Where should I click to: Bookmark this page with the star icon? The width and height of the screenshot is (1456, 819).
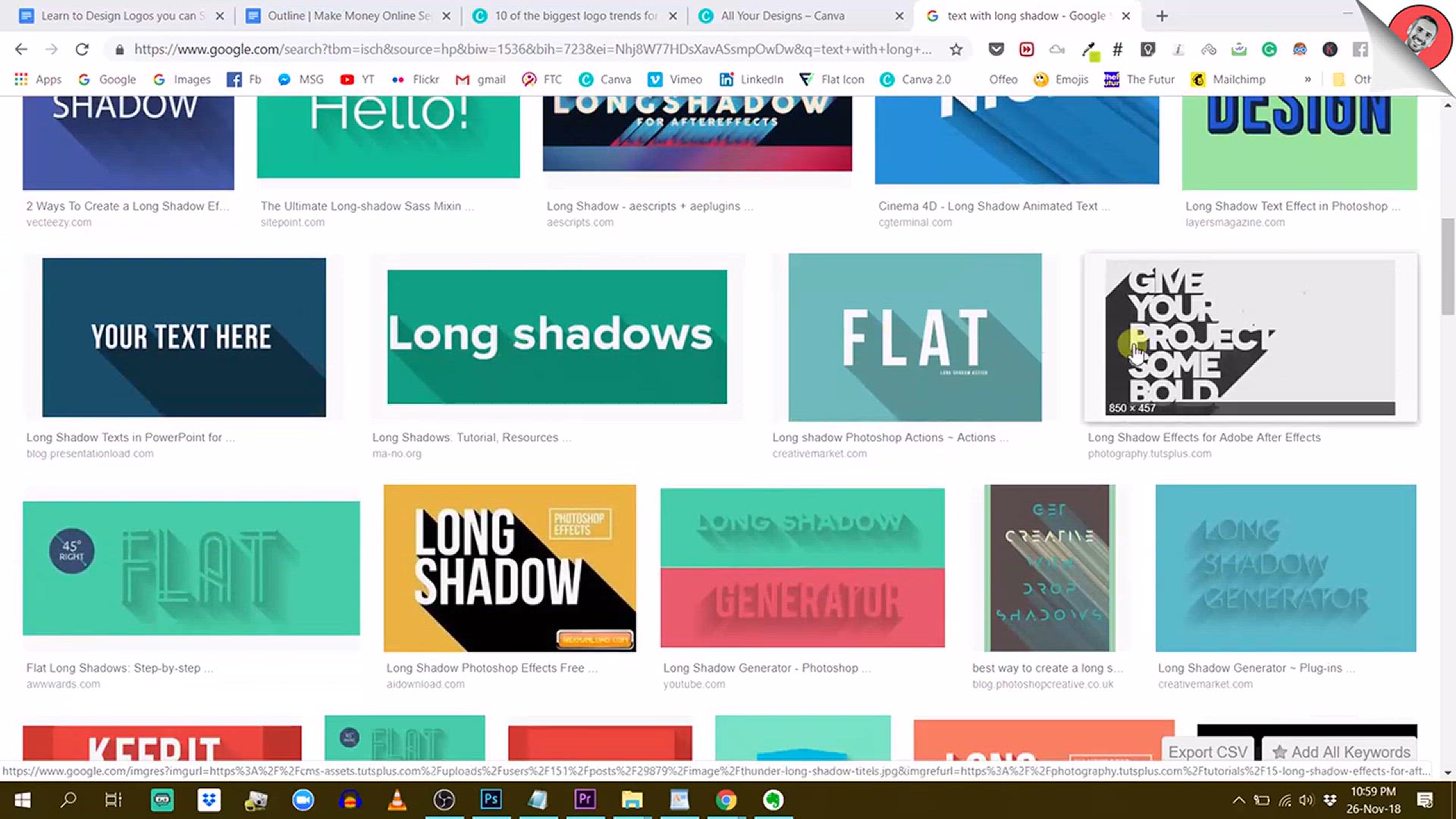click(956, 49)
